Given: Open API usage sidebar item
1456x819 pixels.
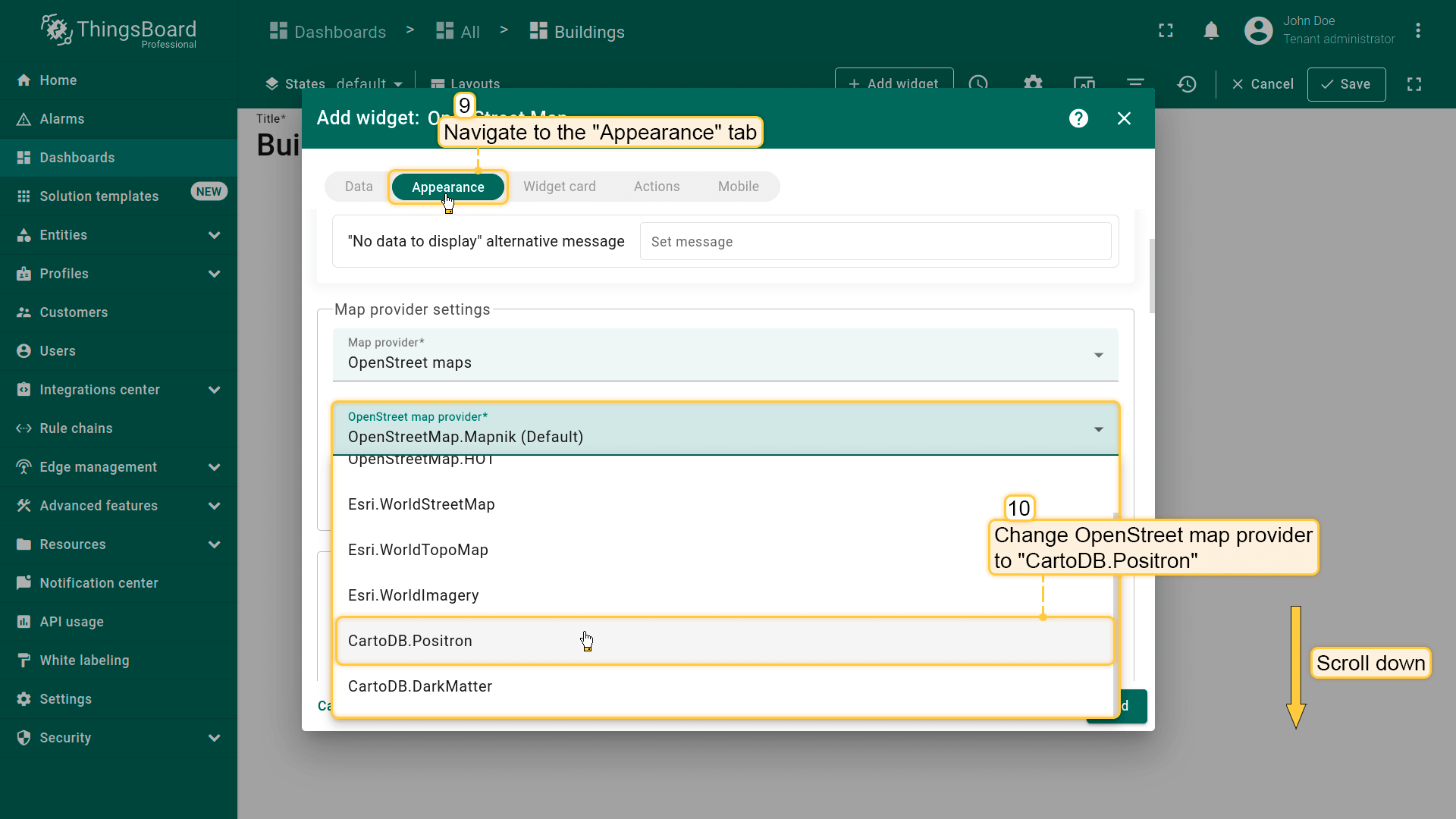Looking at the screenshot, I should [x=71, y=622].
